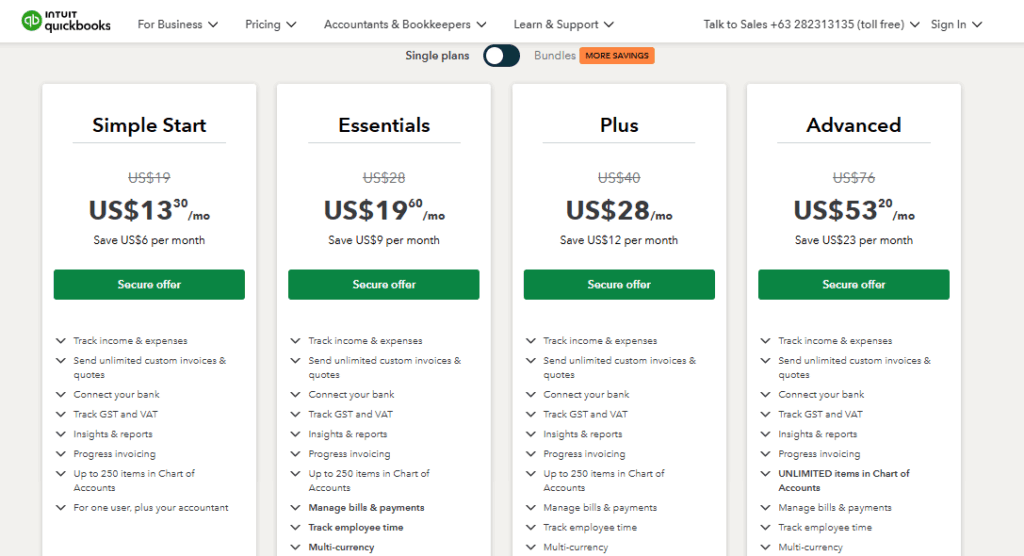Screen dimensions: 1024x556
Task: Expand the For Business menu
Action: click(x=178, y=24)
